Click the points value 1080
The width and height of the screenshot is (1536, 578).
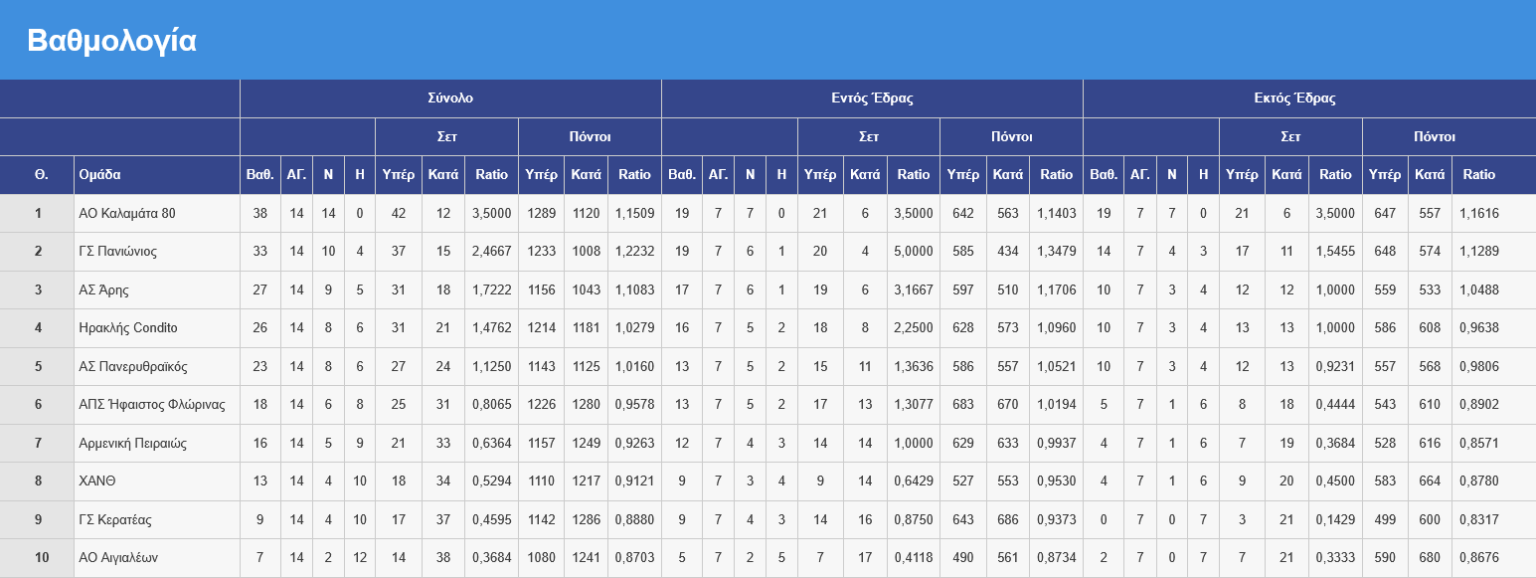[x=541, y=558]
